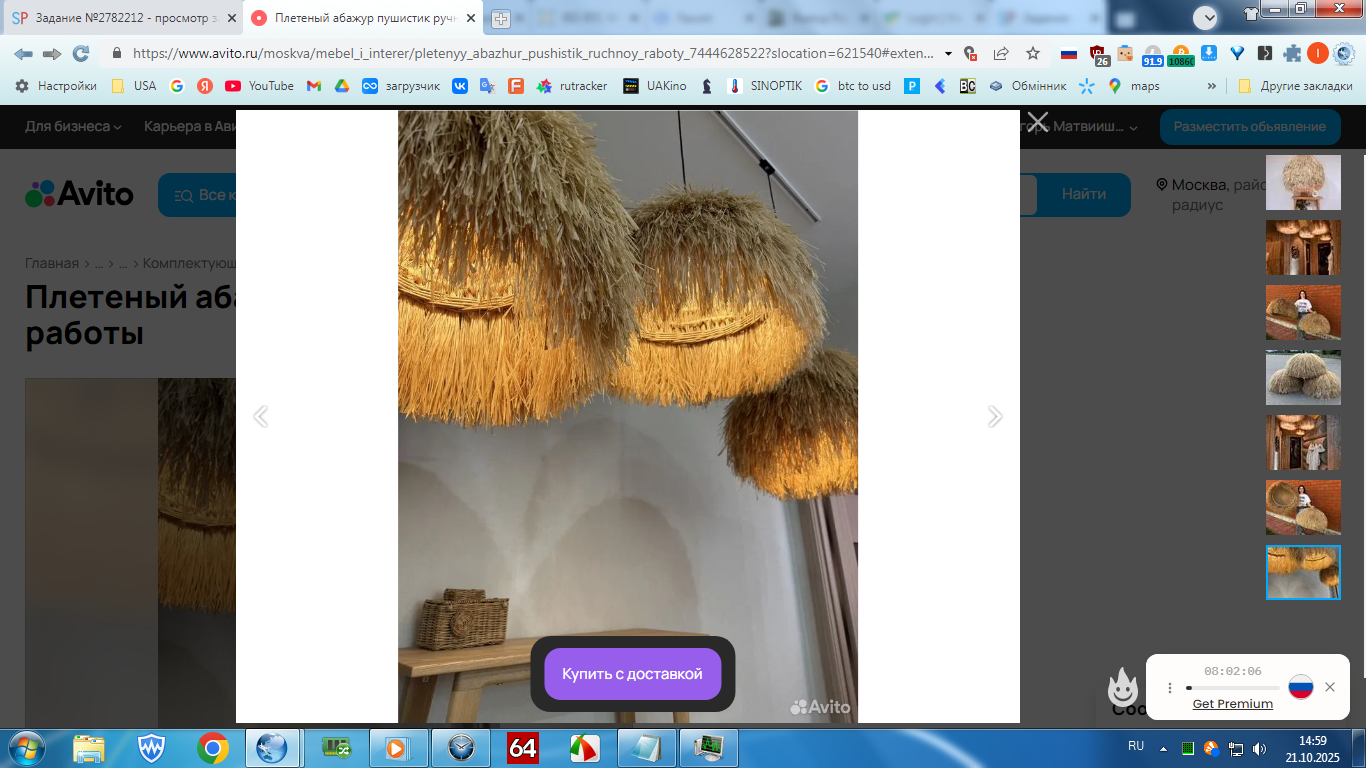Close the VPN timer popup

click(1330, 687)
